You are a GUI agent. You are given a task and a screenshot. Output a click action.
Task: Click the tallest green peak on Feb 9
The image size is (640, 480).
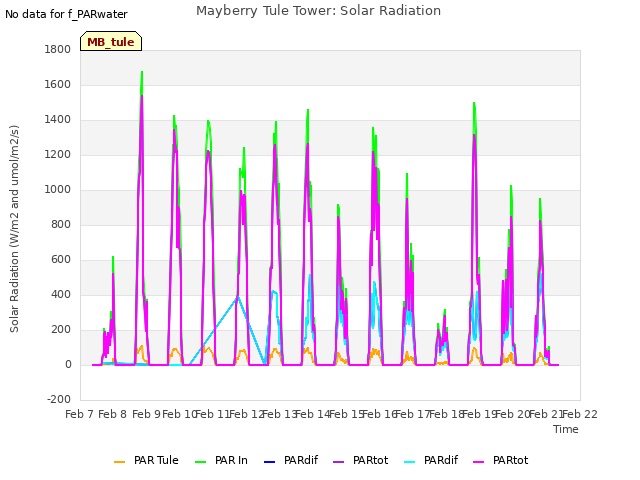click(142, 73)
